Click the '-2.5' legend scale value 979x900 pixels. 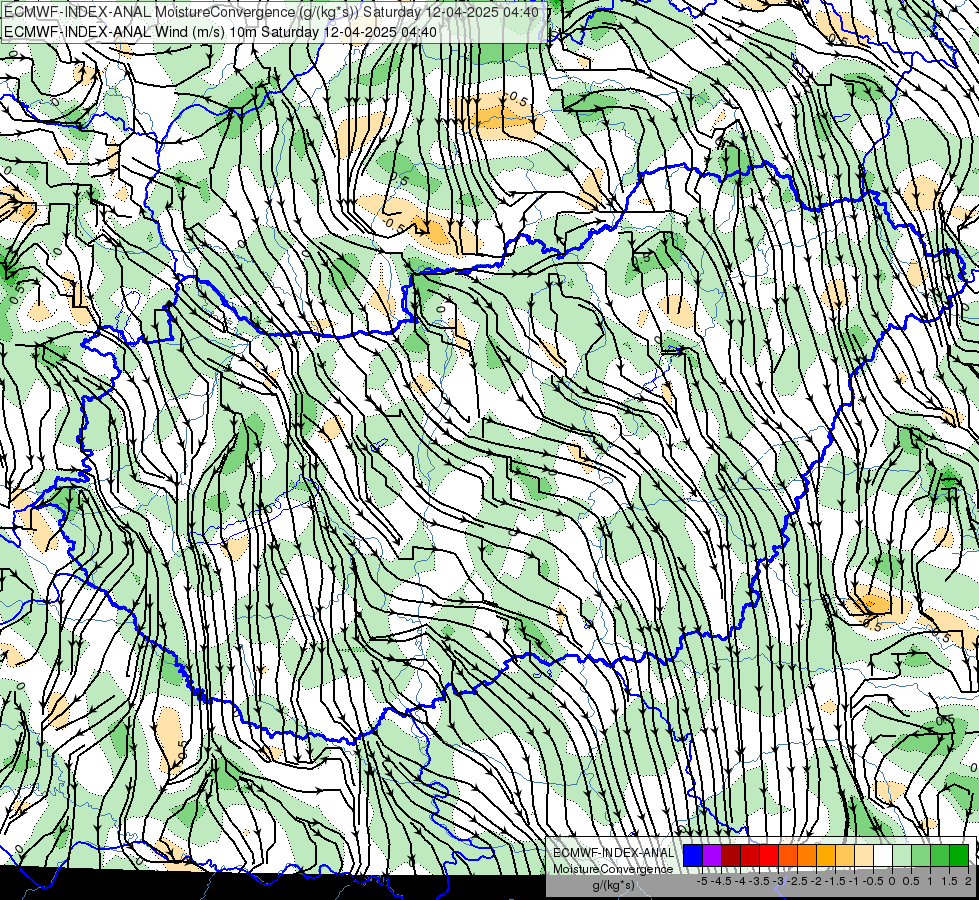click(797, 881)
